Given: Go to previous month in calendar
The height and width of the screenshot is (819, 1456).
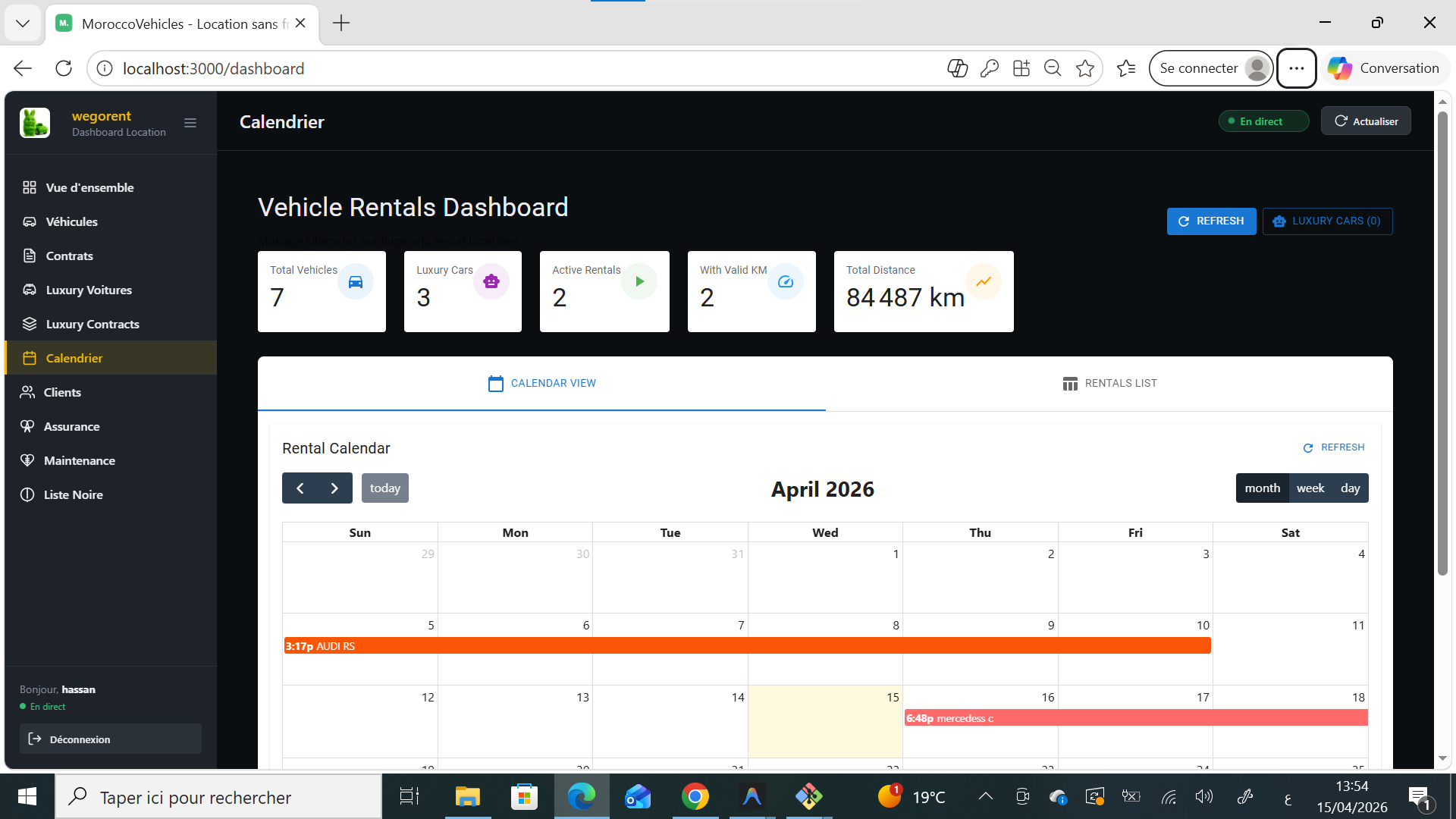Looking at the screenshot, I should coord(300,488).
